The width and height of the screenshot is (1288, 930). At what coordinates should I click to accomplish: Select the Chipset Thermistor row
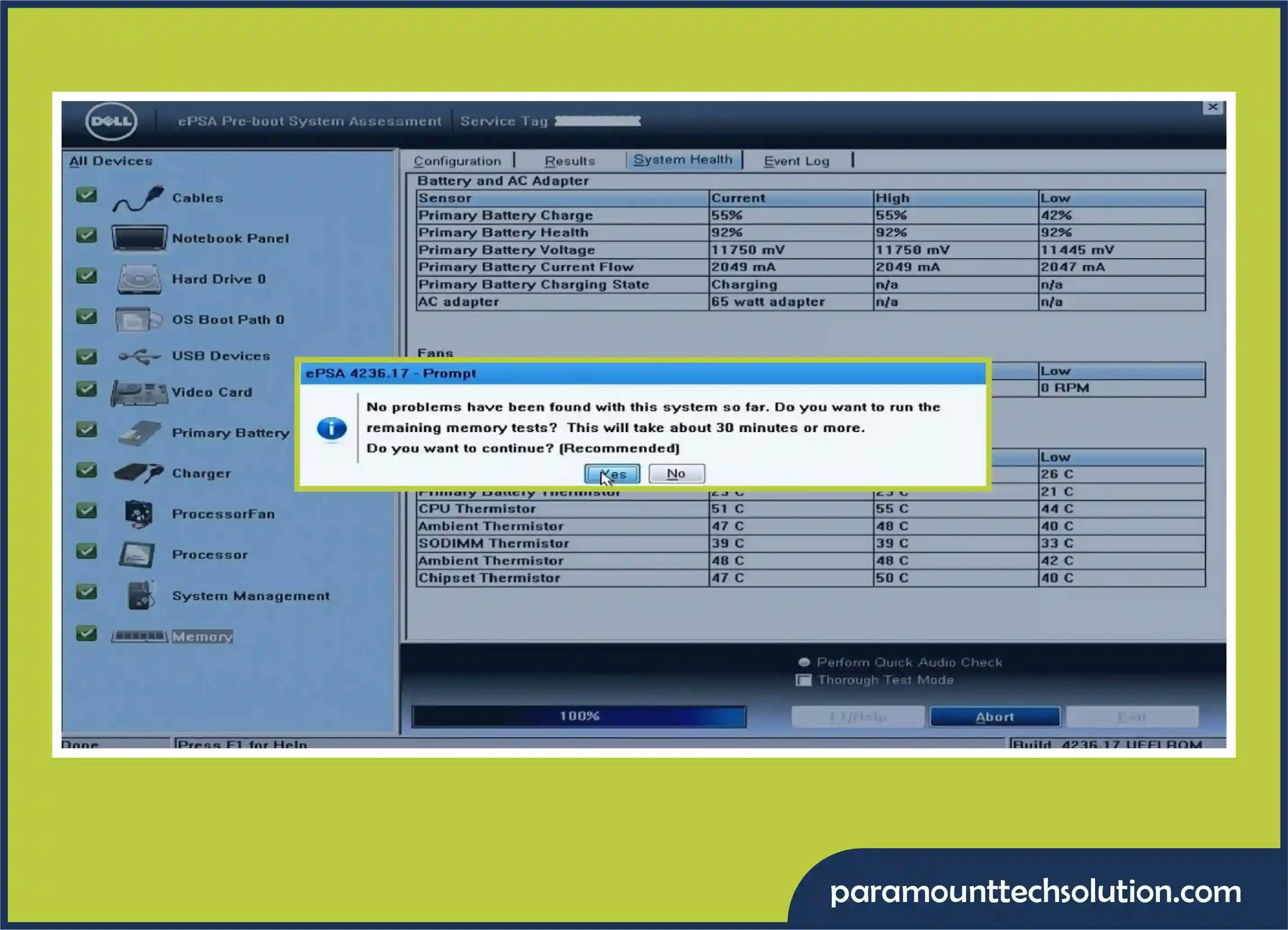pyautogui.click(x=811, y=578)
